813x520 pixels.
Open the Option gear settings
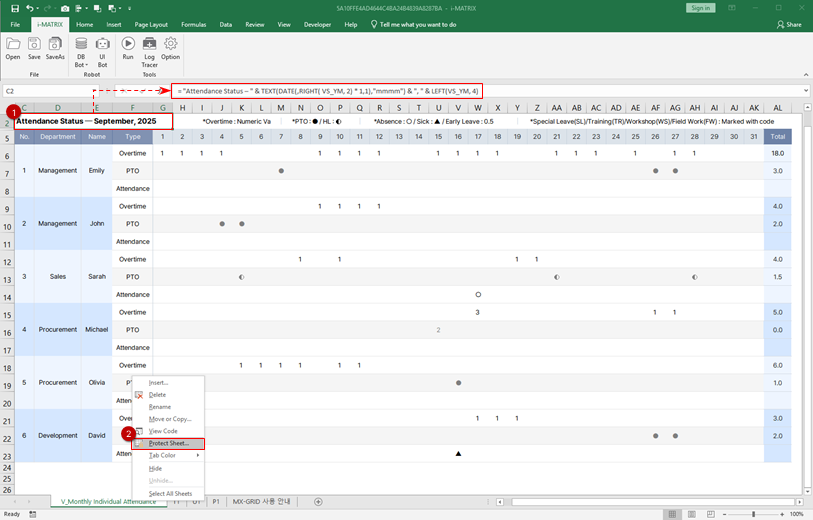tap(171, 47)
